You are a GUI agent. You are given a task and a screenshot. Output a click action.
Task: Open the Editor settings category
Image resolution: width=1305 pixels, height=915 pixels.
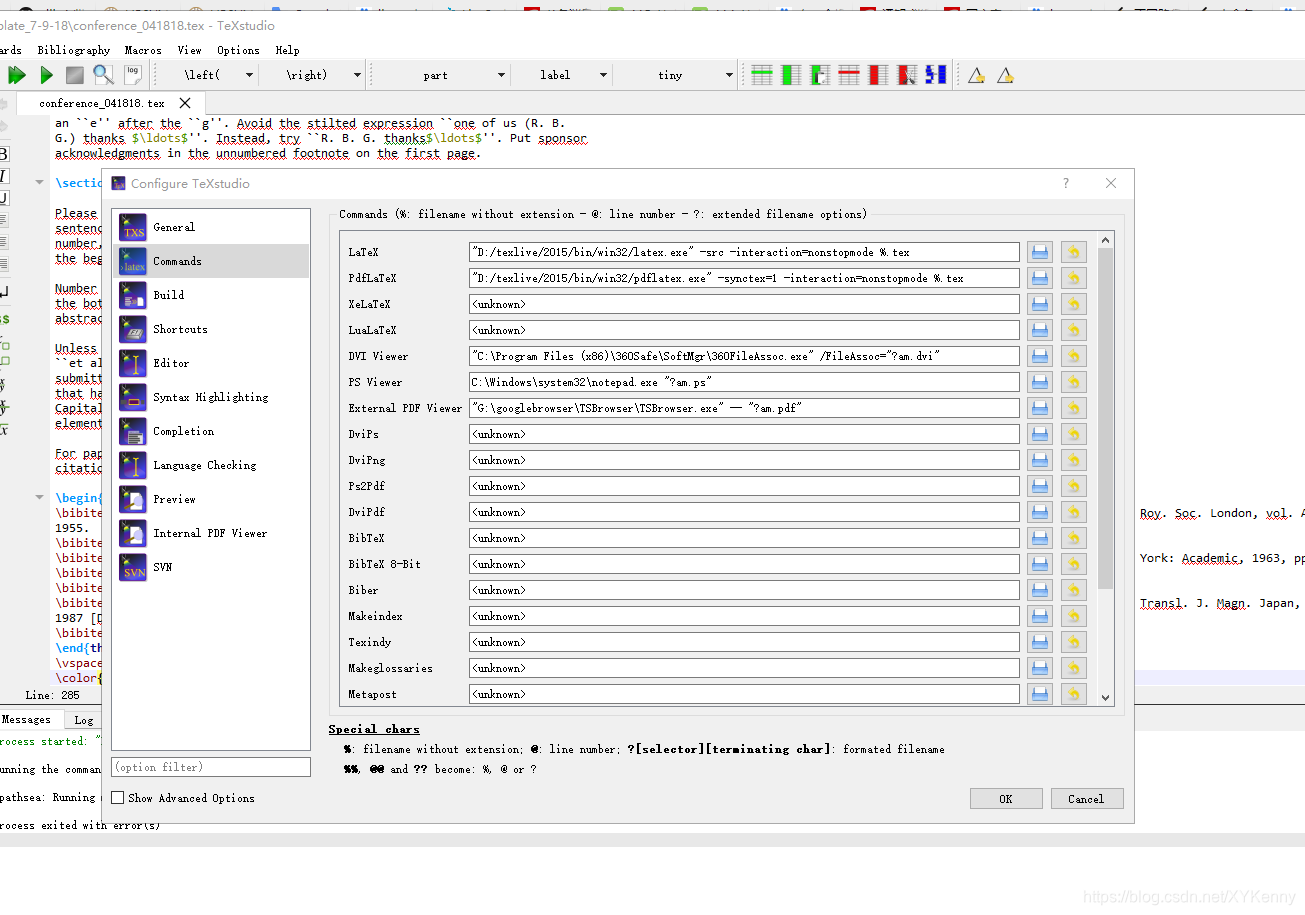(211, 363)
